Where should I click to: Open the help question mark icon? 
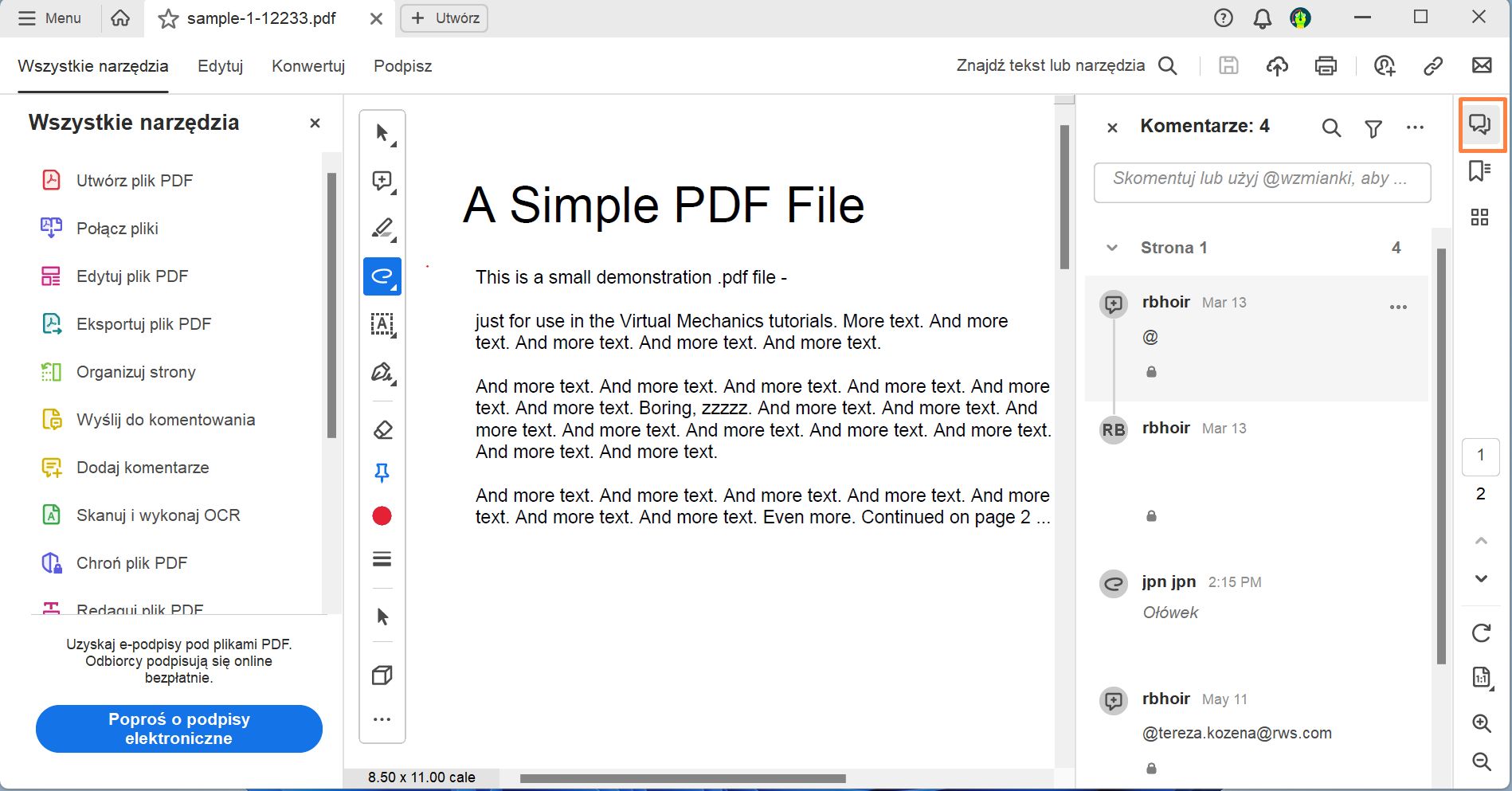click(x=1224, y=18)
